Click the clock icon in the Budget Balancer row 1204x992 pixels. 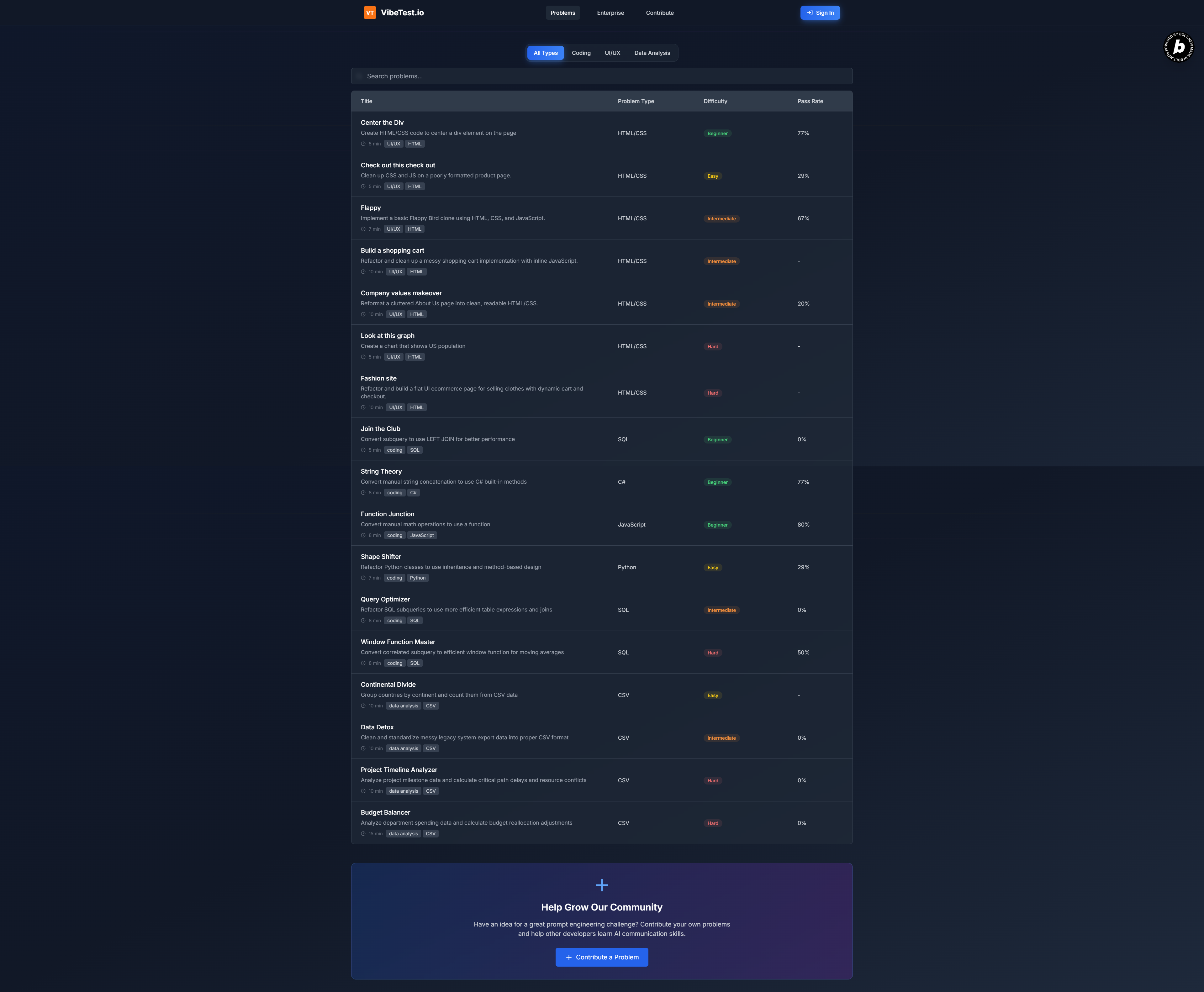click(363, 834)
